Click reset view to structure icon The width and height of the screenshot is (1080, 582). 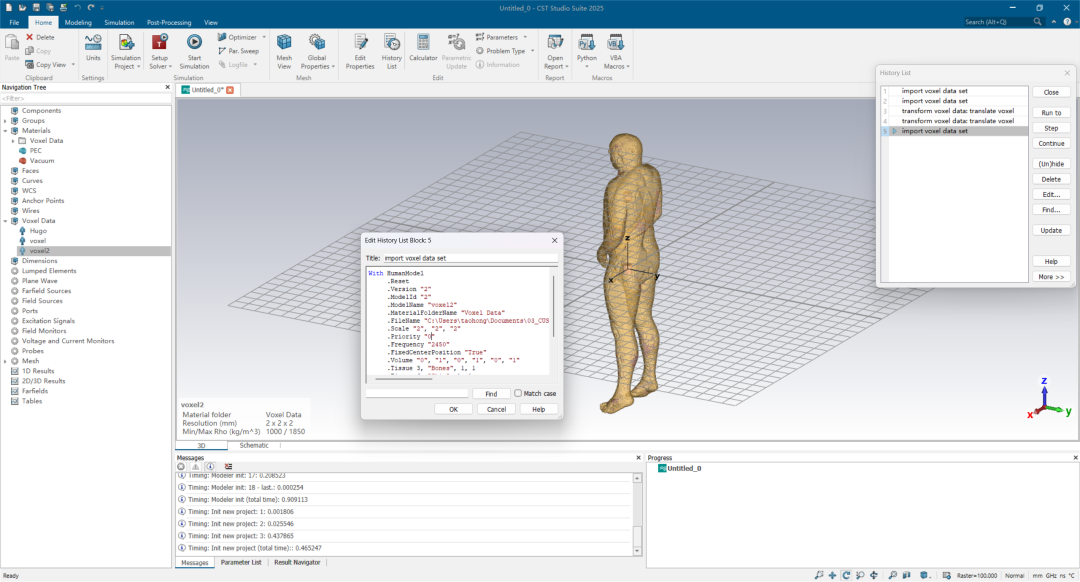click(x=893, y=575)
